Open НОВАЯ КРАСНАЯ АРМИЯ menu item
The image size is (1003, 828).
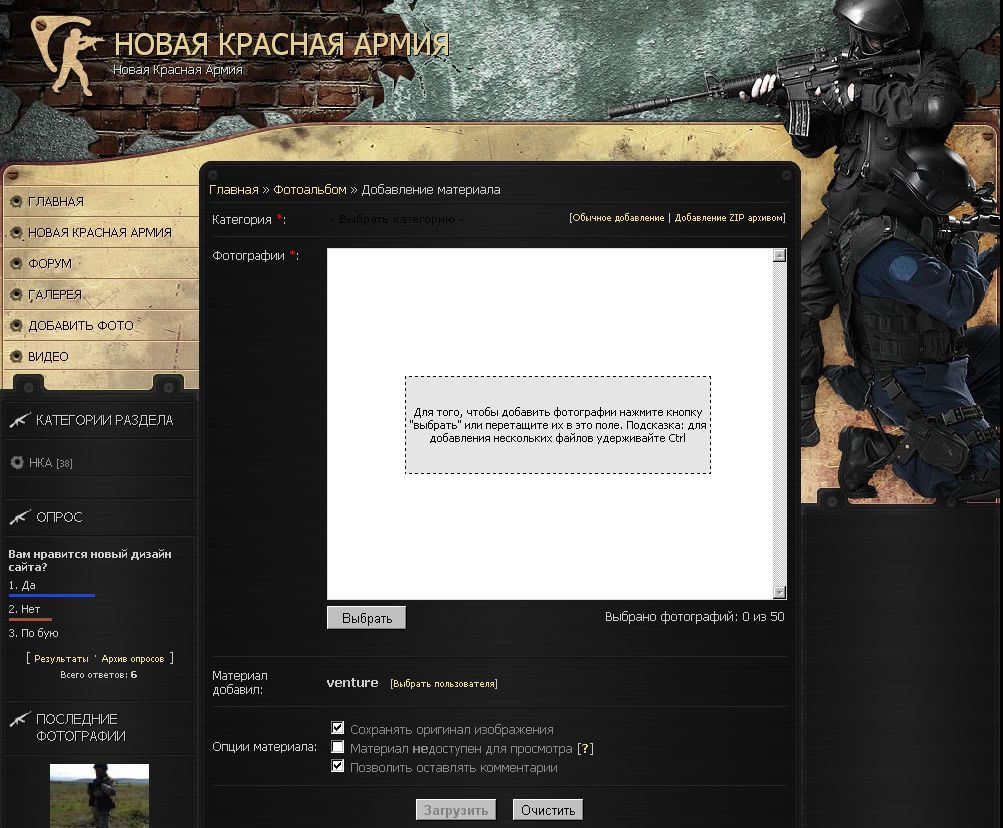point(100,232)
